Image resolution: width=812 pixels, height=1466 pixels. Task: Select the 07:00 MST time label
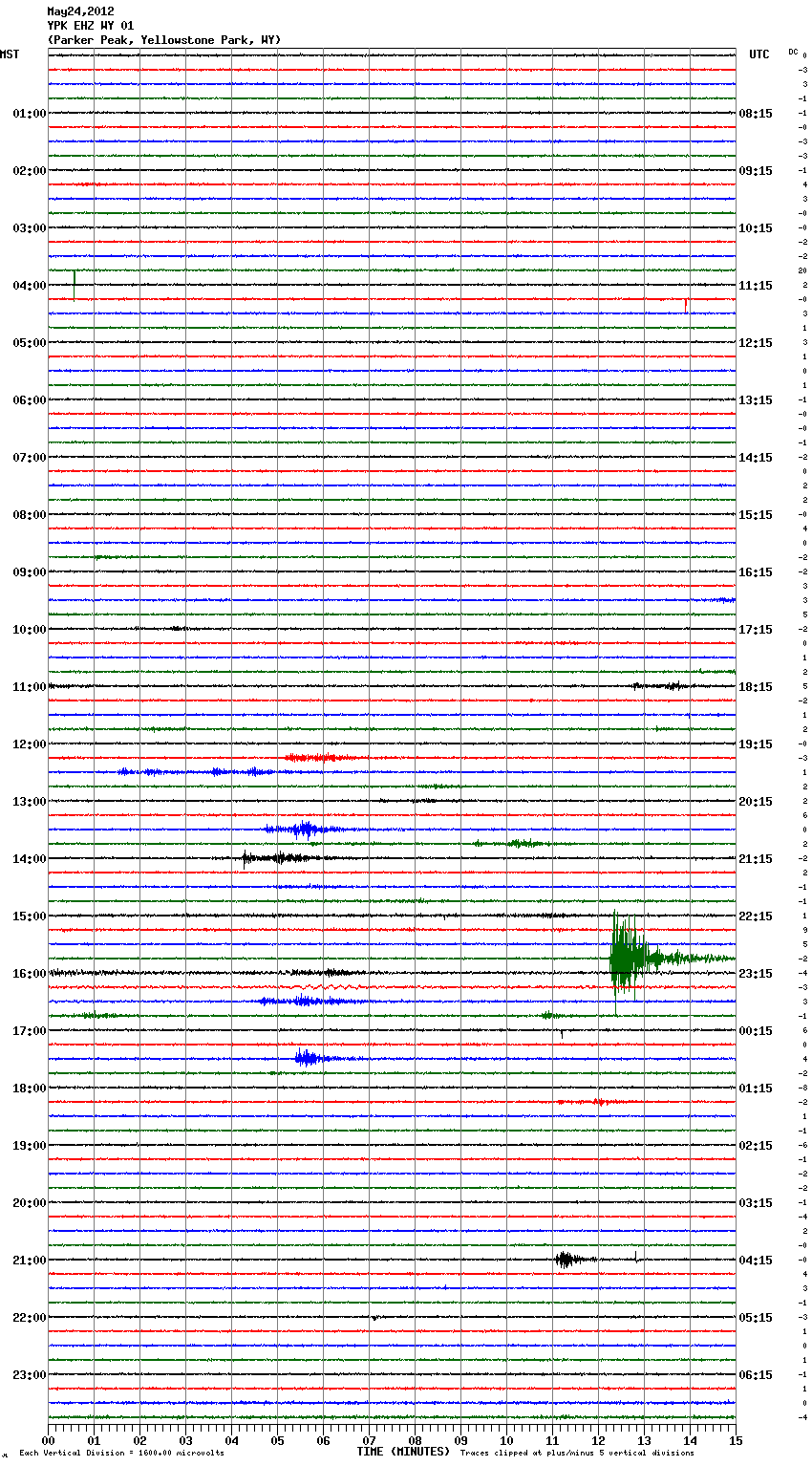(29, 458)
